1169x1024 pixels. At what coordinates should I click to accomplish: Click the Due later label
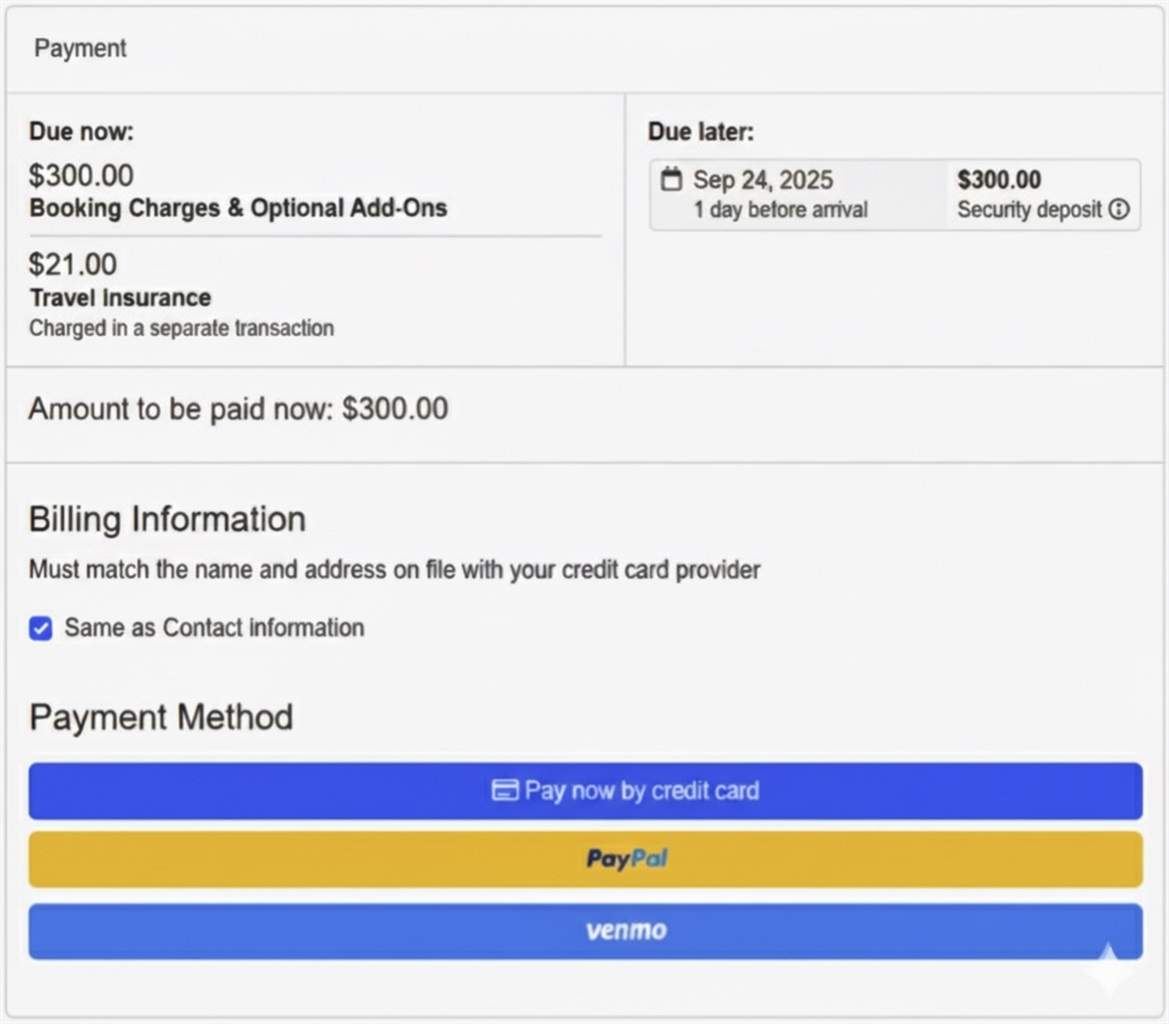[701, 132]
